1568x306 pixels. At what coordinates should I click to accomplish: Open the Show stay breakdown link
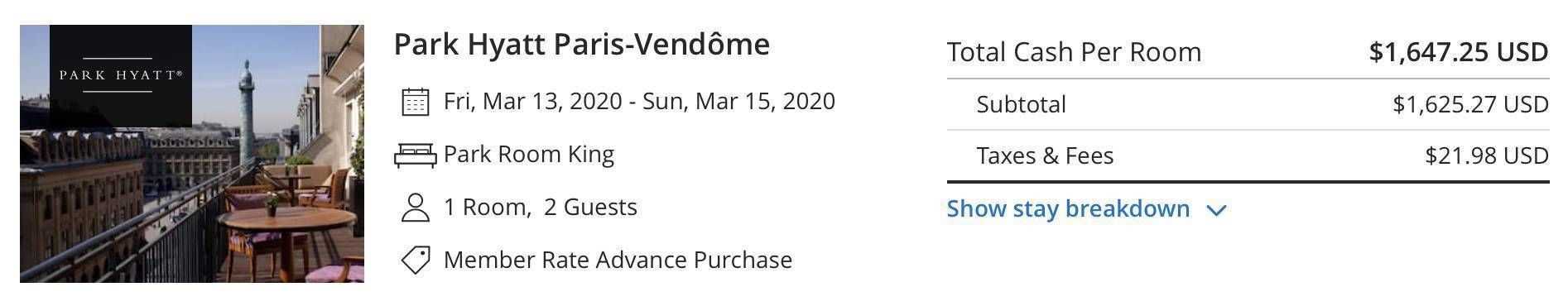click(1068, 208)
